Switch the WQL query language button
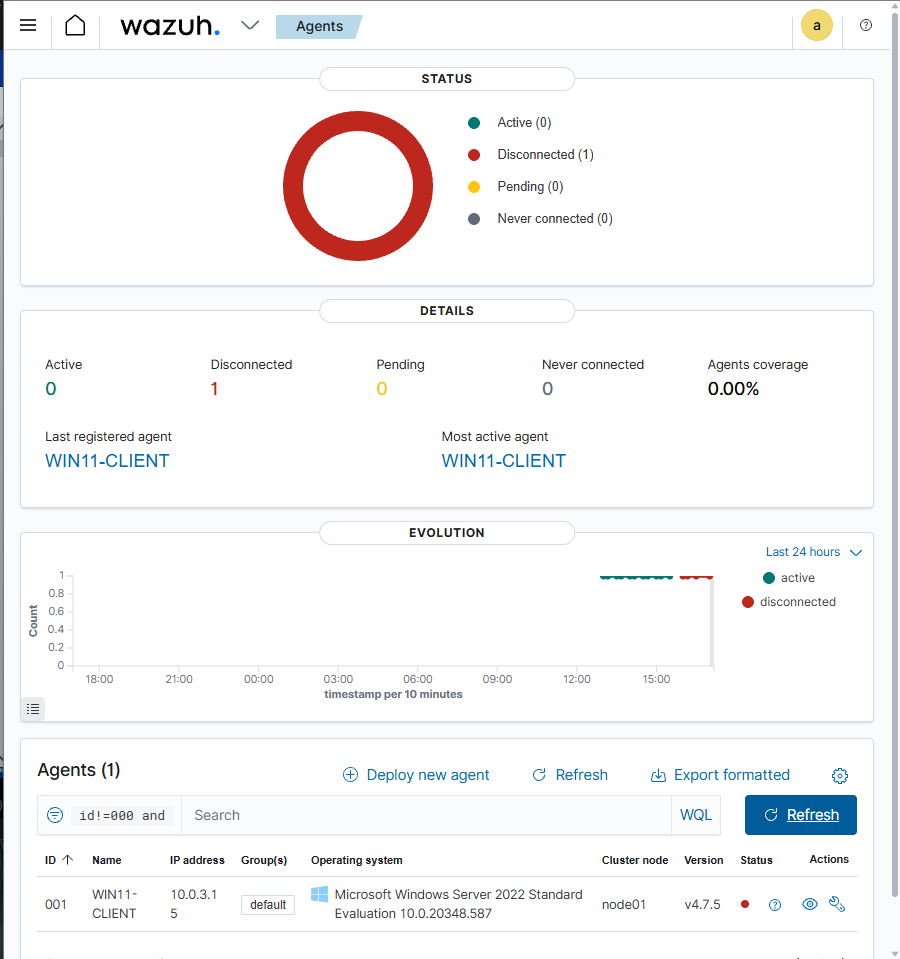This screenshot has height=959, width=900. pyautogui.click(x=696, y=815)
